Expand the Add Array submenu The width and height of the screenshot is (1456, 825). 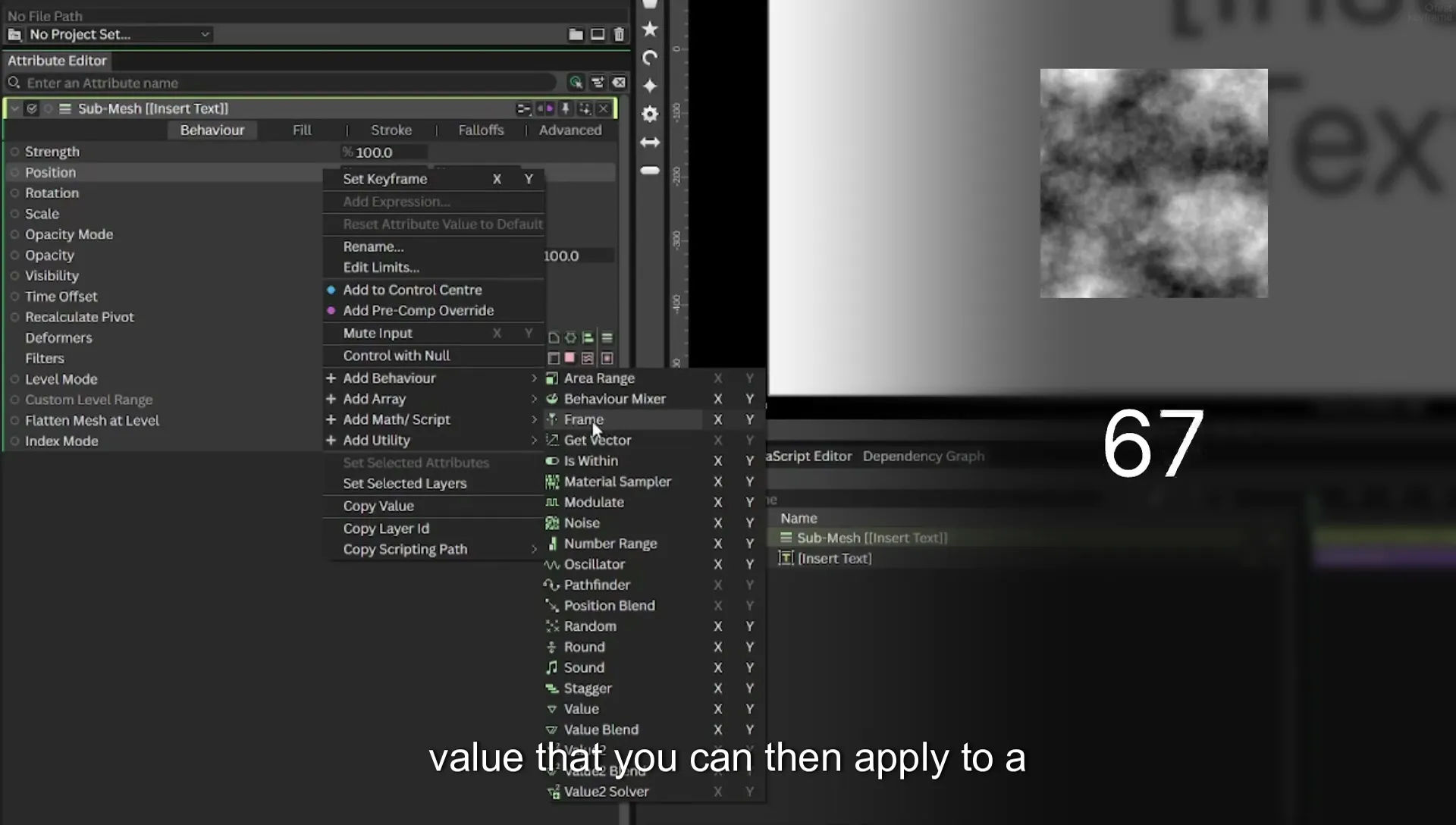click(x=433, y=399)
